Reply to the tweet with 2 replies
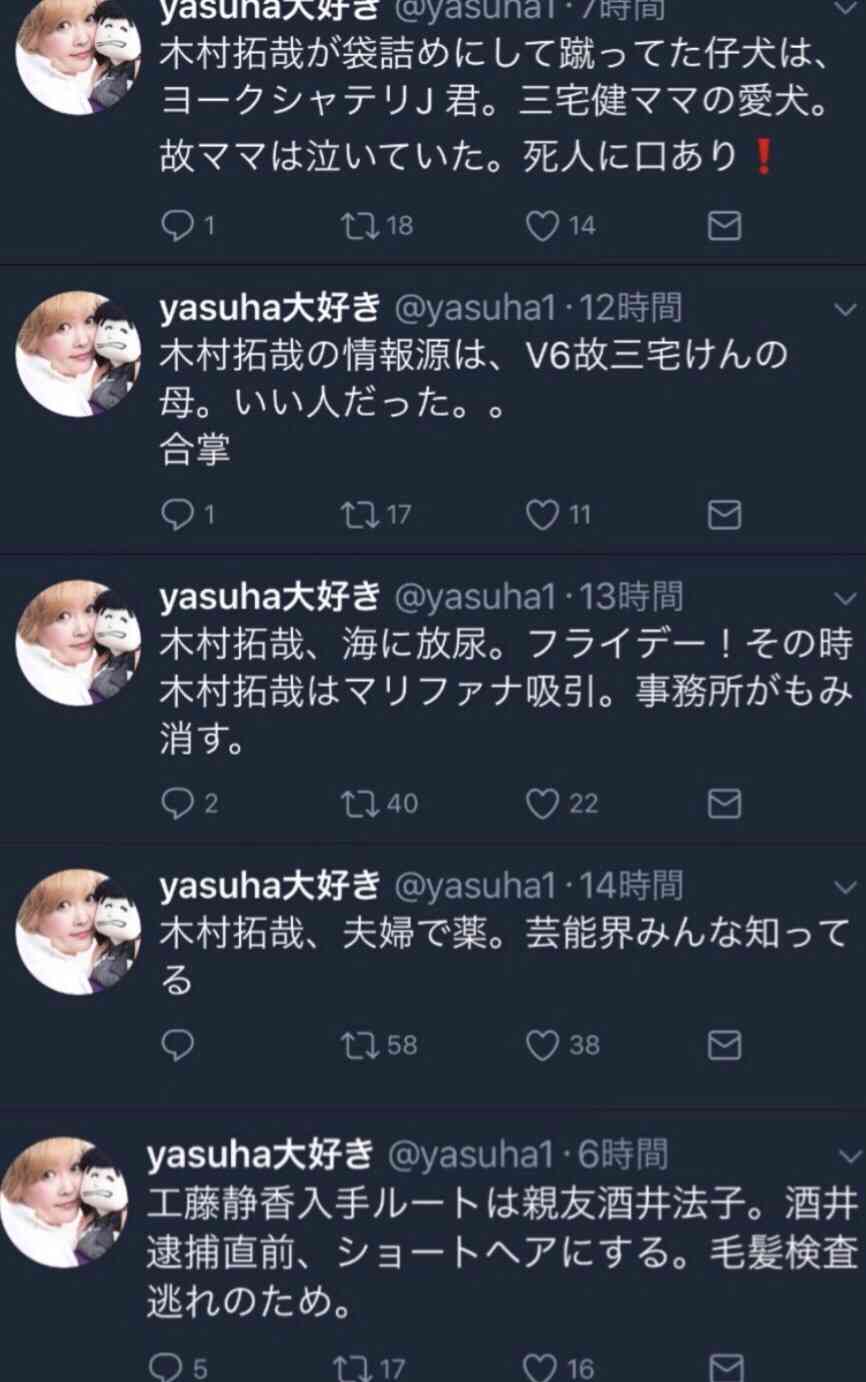 177,803
